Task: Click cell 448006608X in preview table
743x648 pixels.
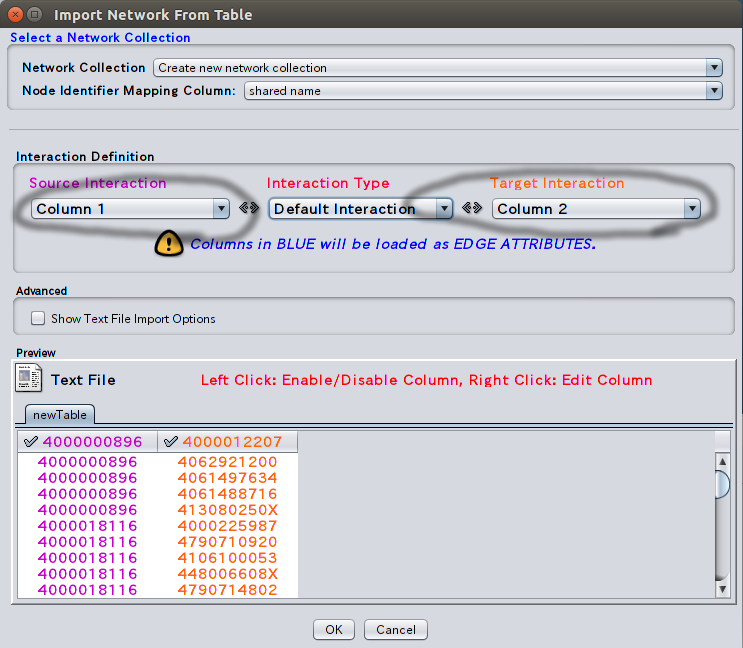Action: pos(227,574)
